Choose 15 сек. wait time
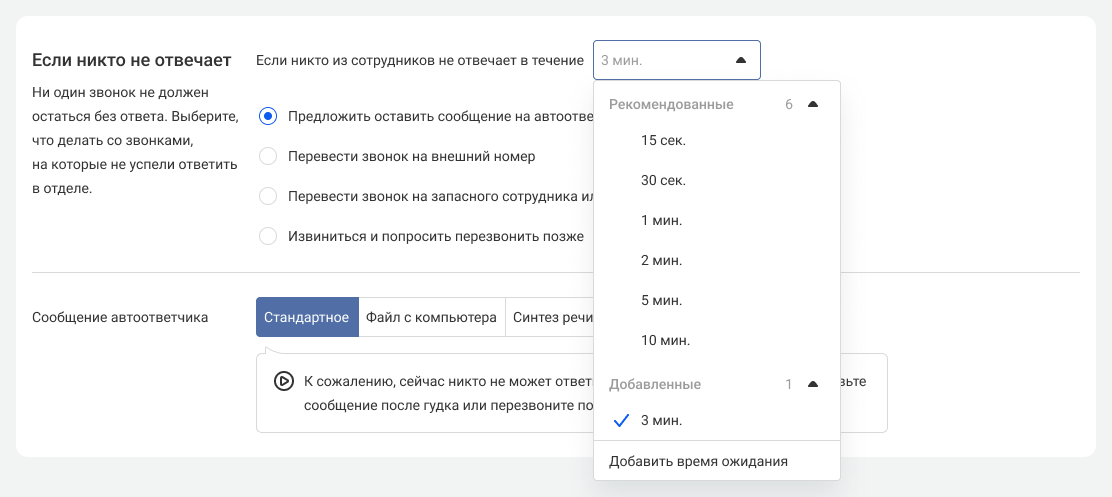 click(663, 141)
